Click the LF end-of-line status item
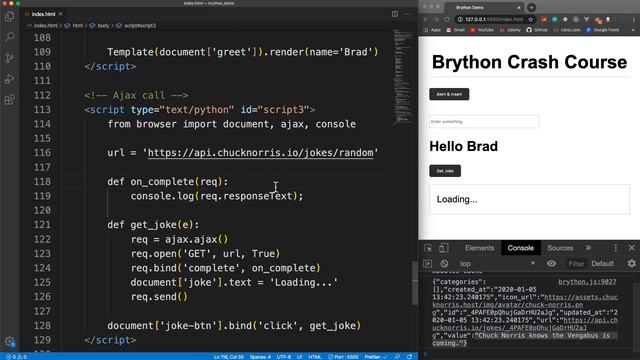The image size is (640, 360). (x=299, y=357)
